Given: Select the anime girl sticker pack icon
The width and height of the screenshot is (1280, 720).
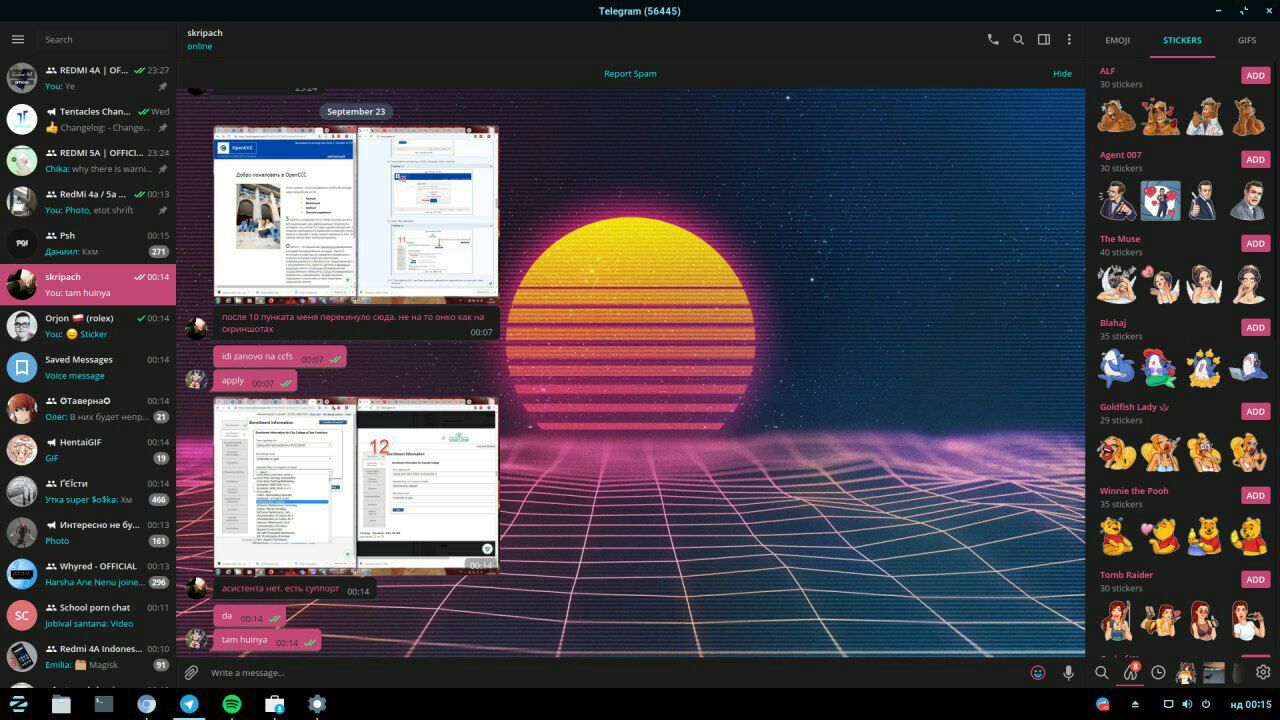Looking at the screenshot, I should [x=1186, y=673].
